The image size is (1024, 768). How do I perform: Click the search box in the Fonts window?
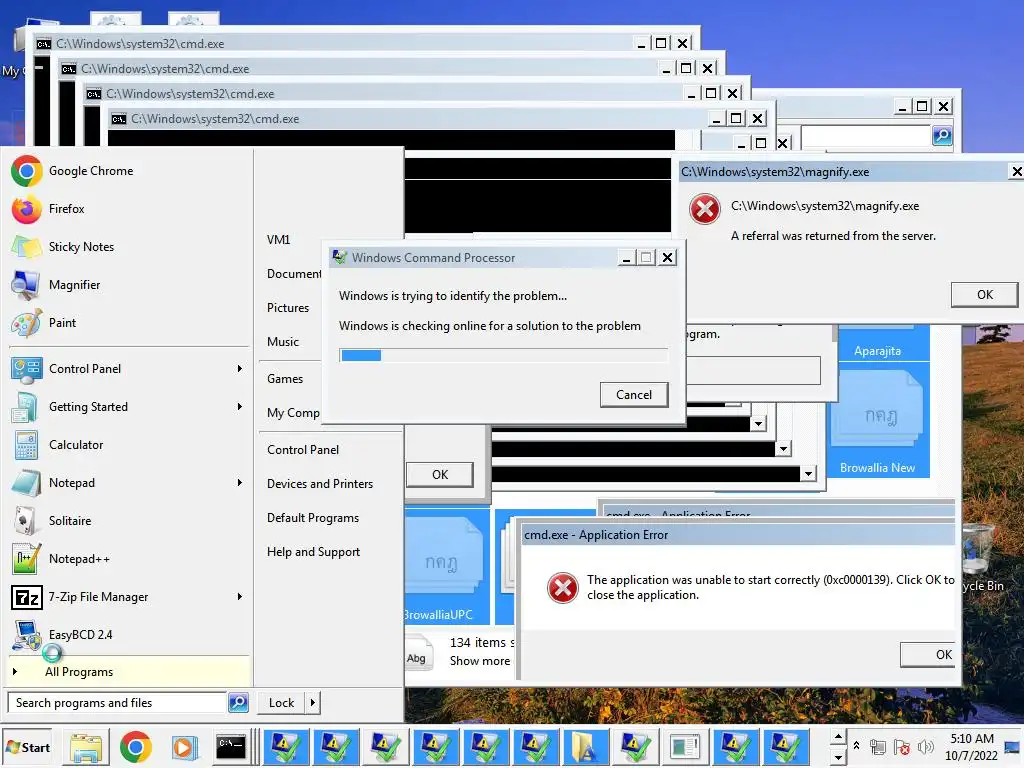(x=867, y=136)
